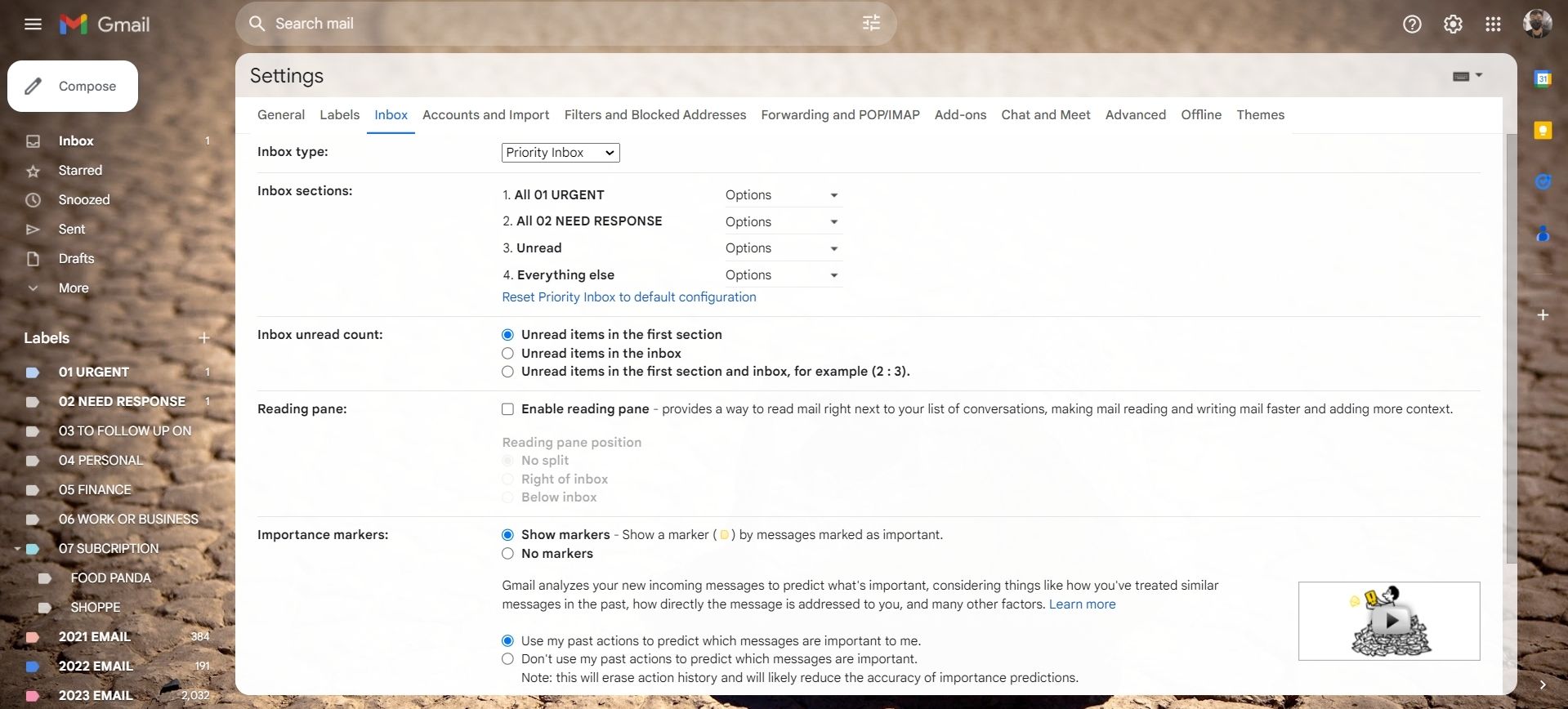The image size is (1568, 709).
Task: Open Google Keep side panel icon
Action: coord(1543,131)
